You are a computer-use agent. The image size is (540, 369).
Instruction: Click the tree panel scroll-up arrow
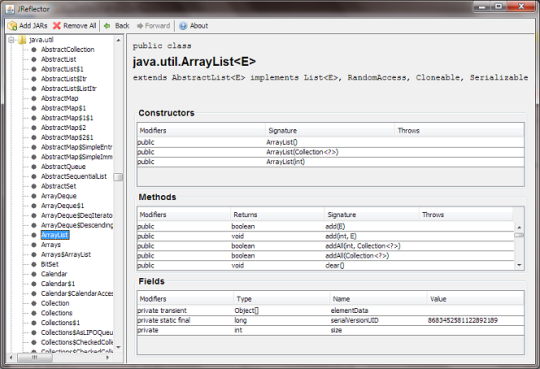point(118,40)
